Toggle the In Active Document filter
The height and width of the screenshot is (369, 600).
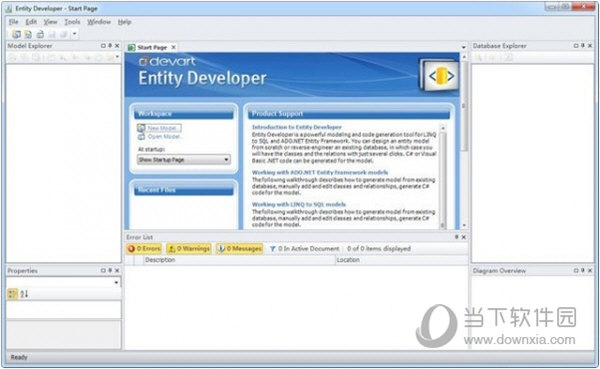305,249
